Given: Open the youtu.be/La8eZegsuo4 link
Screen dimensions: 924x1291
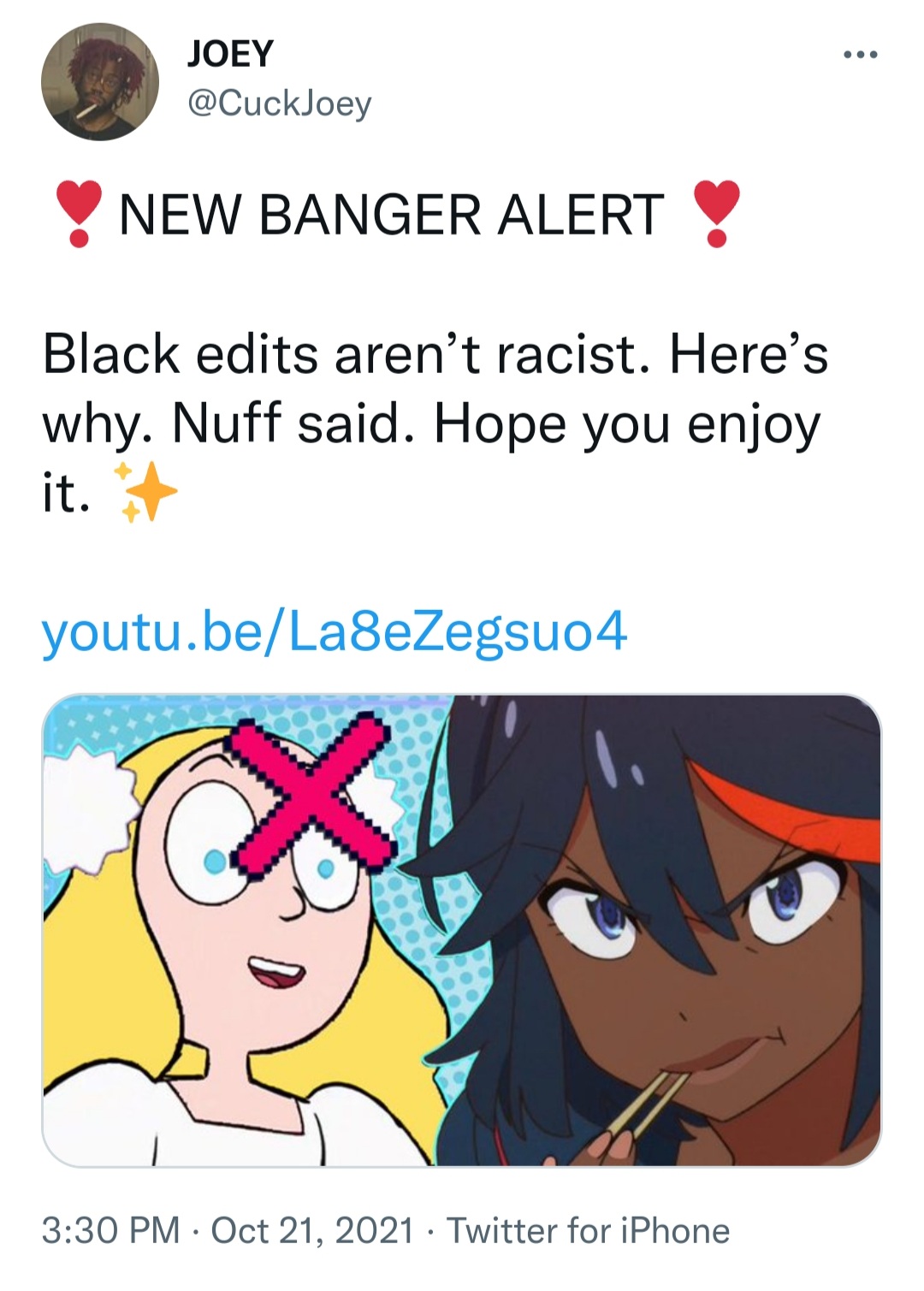Looking at the screenshot, I should 335,633.
